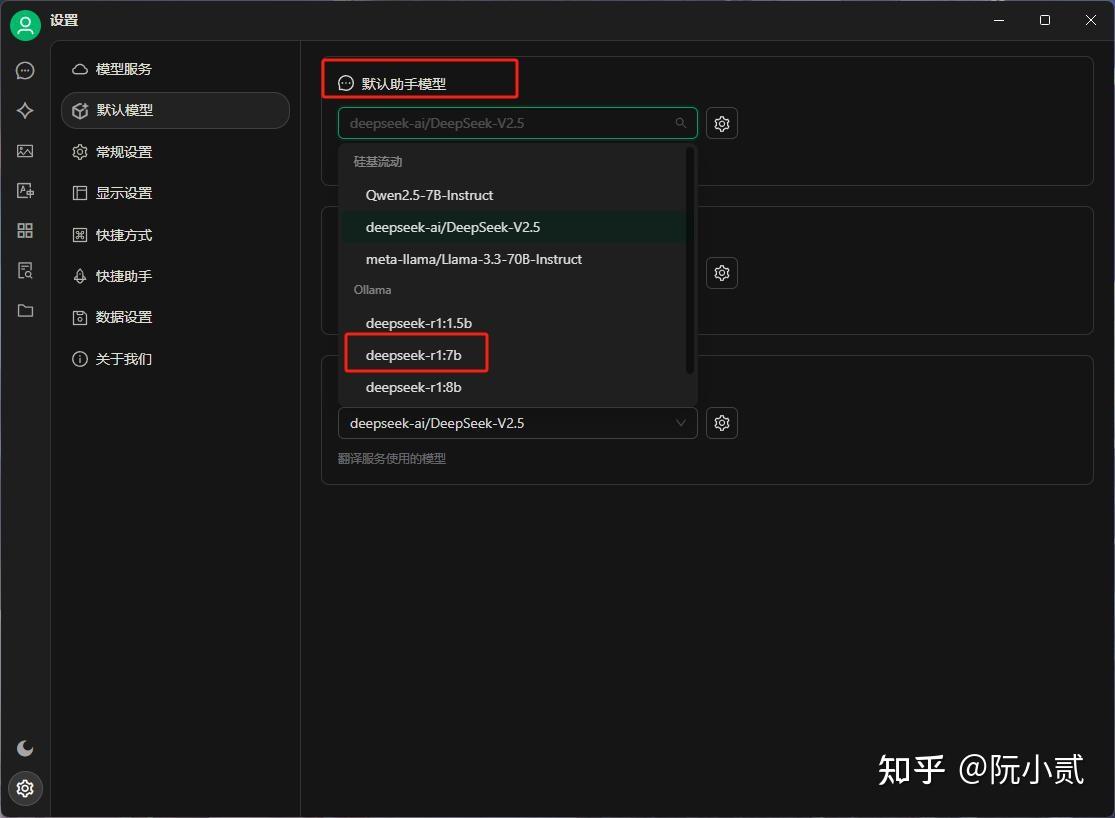The height and width of the screenshot is (818, 1115).
Task: Open the chat assistant sidebar icon
Action: (x=25, y=70)
